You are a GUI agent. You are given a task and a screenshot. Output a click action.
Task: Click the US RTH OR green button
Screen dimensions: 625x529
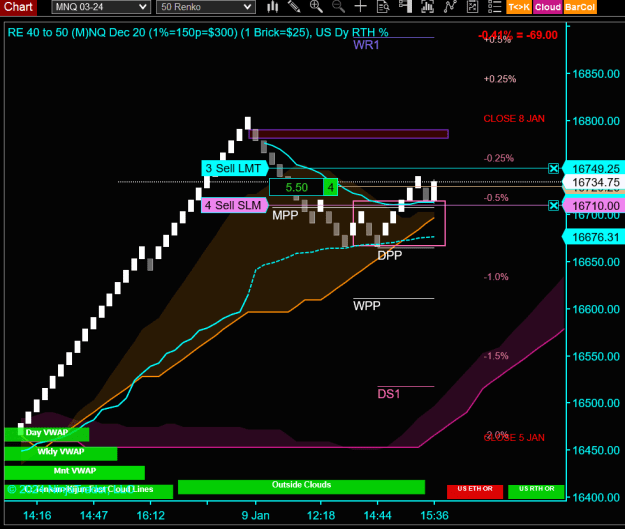[537, 491]
